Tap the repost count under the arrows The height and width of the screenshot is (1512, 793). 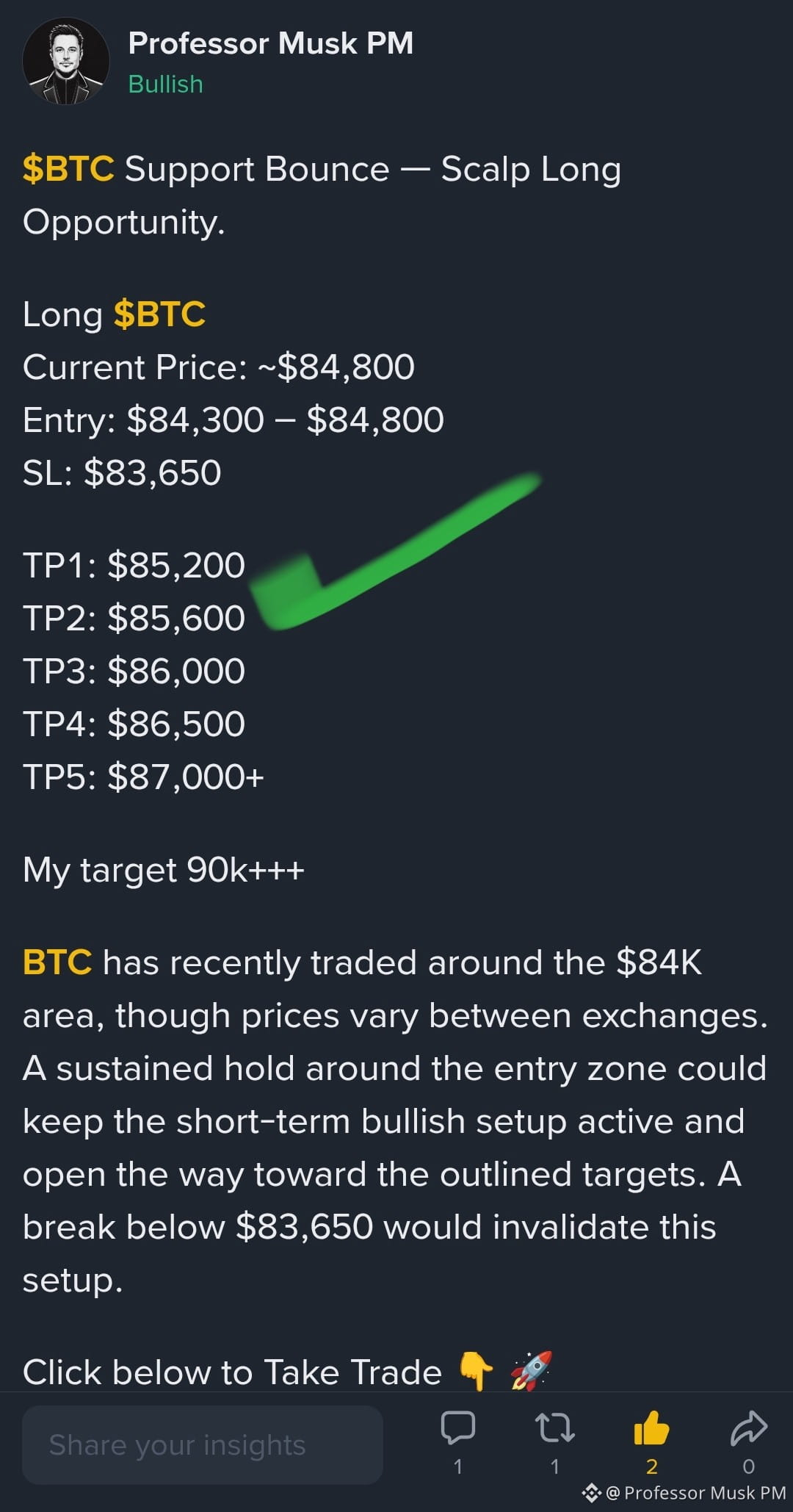pos(554,1466)
